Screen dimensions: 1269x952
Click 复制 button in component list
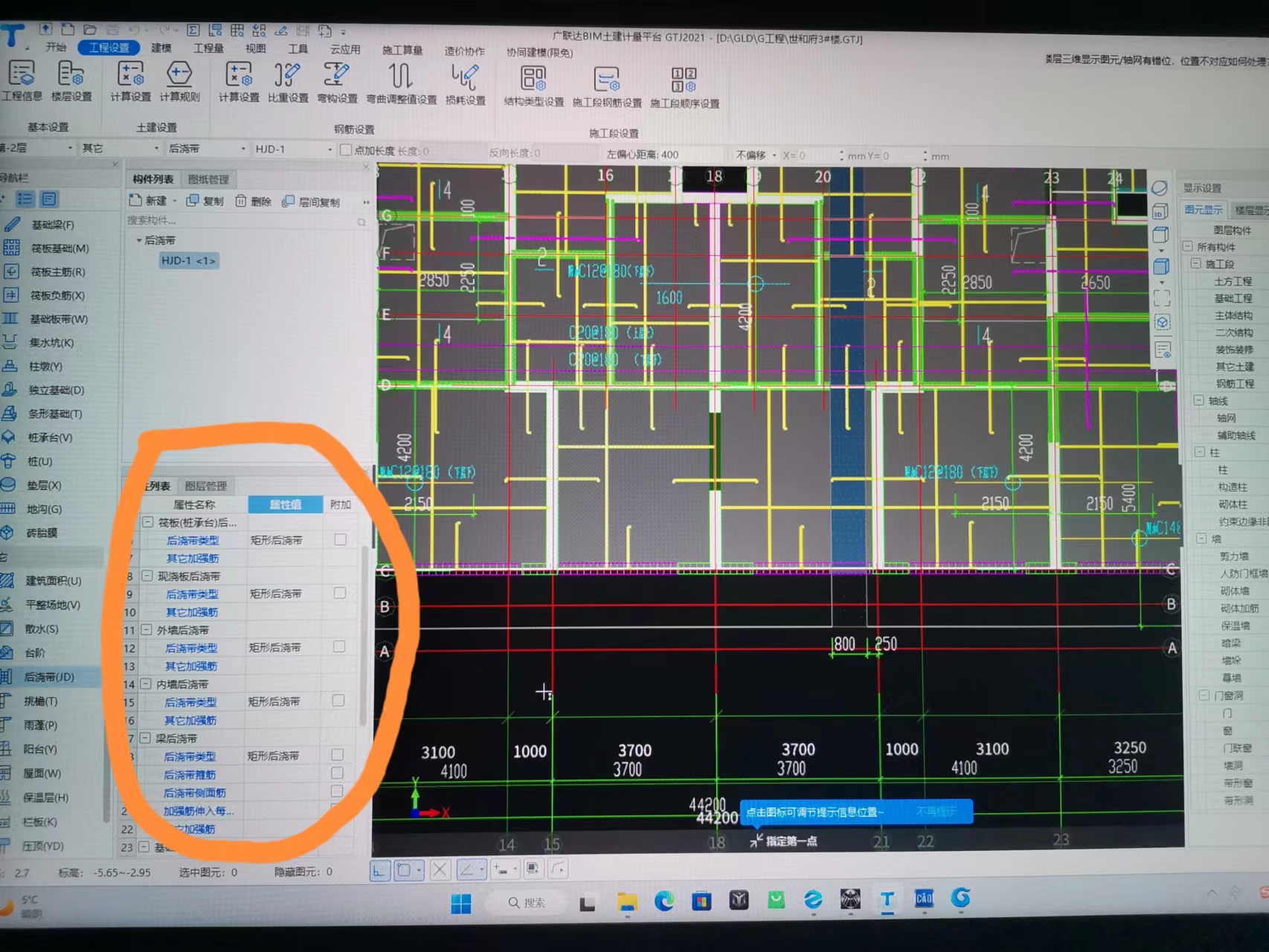(x=205, y=201)
